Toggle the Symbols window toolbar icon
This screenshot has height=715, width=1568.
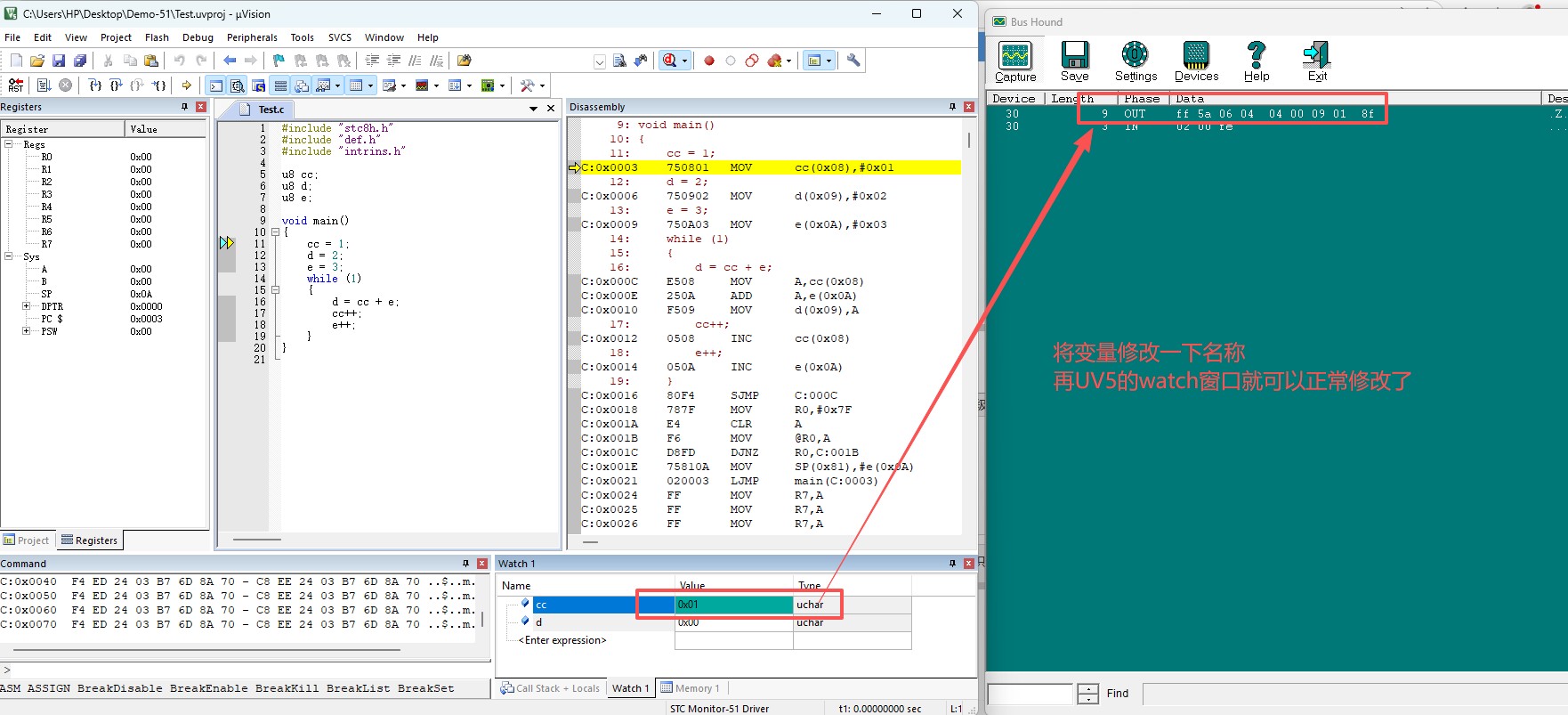point(259,85)
